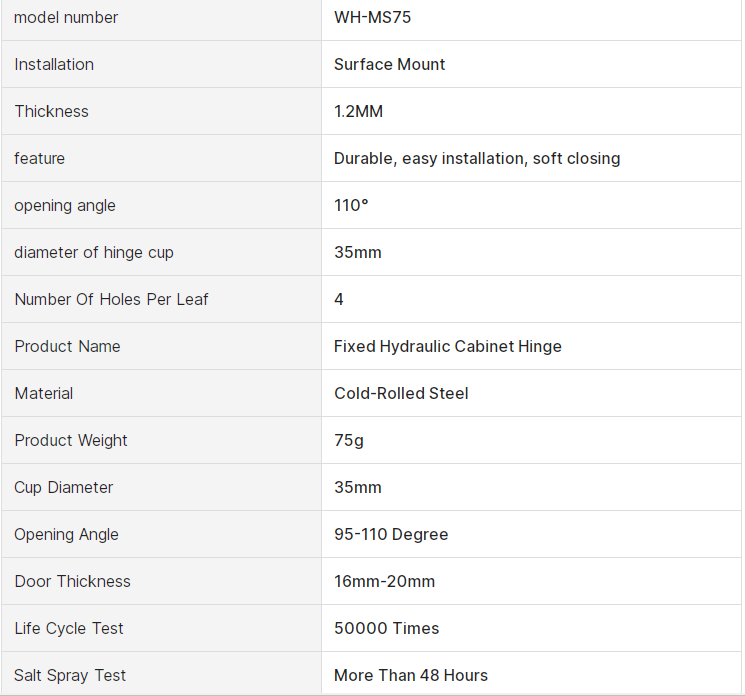Screen dimensions: 745x696
Task: Click 'Durable, easy installation, soft closing' text
Action: (477, 158)
